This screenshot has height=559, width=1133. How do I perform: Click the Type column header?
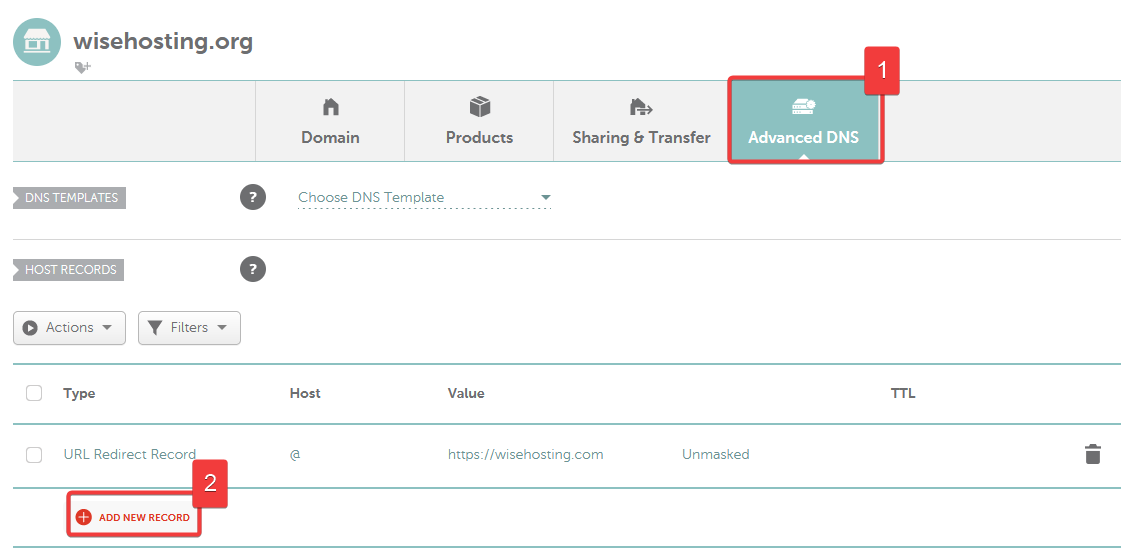pos(79,394)
